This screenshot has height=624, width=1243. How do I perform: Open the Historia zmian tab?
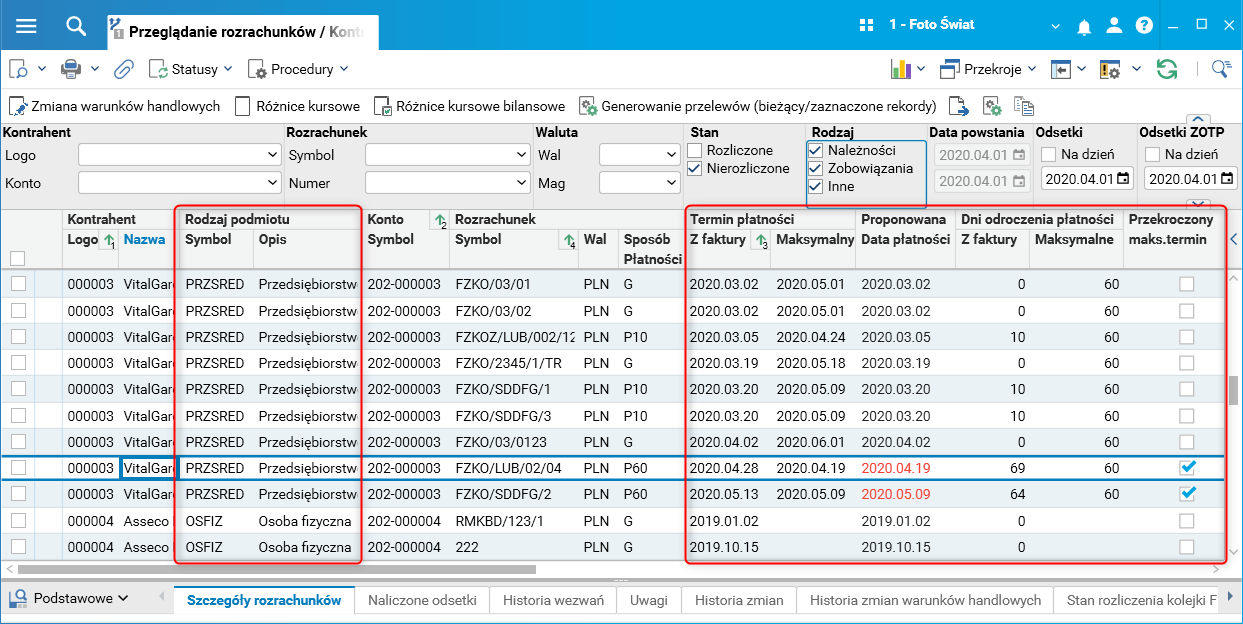[x=738, y=600]
